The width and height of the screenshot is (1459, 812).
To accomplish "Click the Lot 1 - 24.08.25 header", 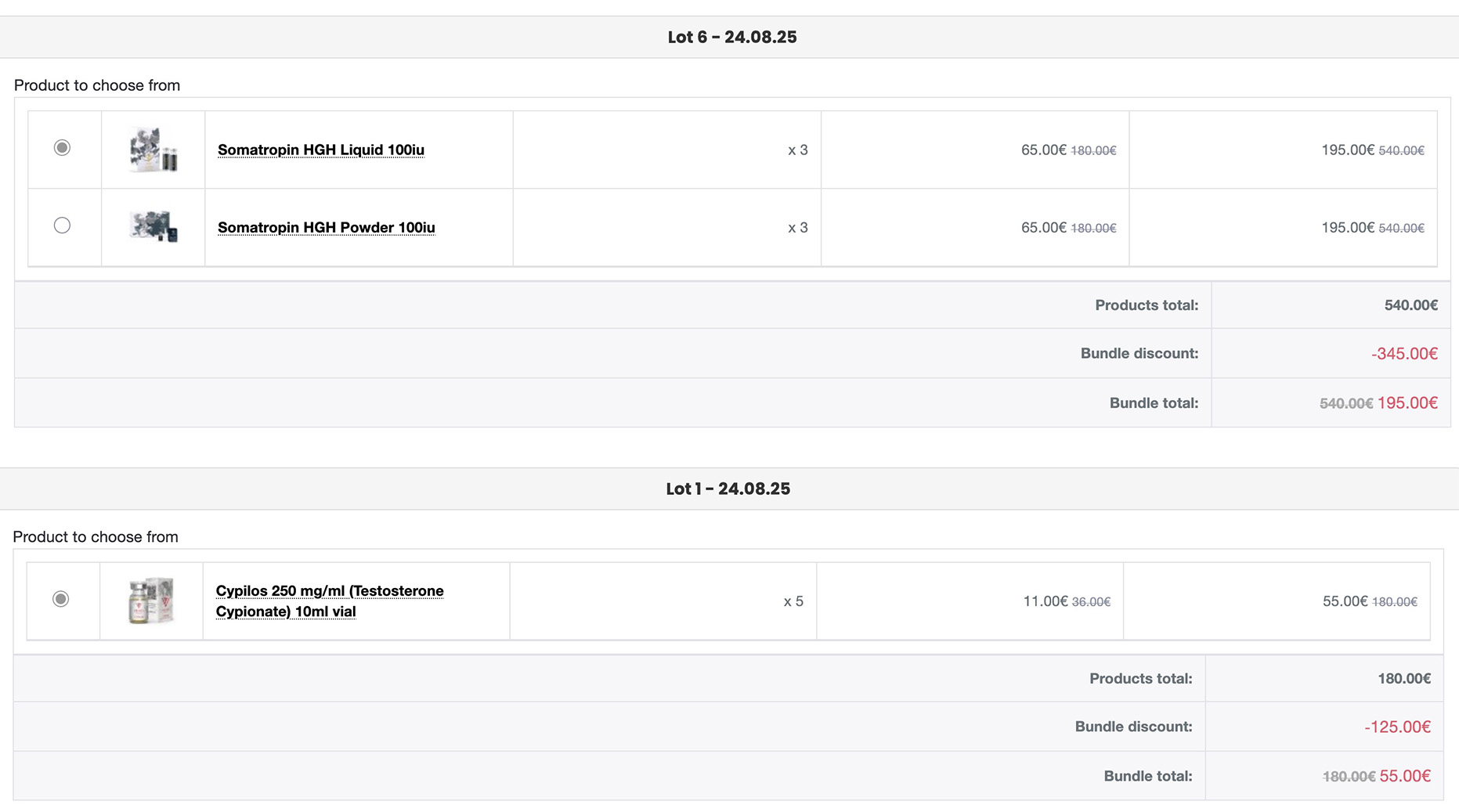I will 728,489.
